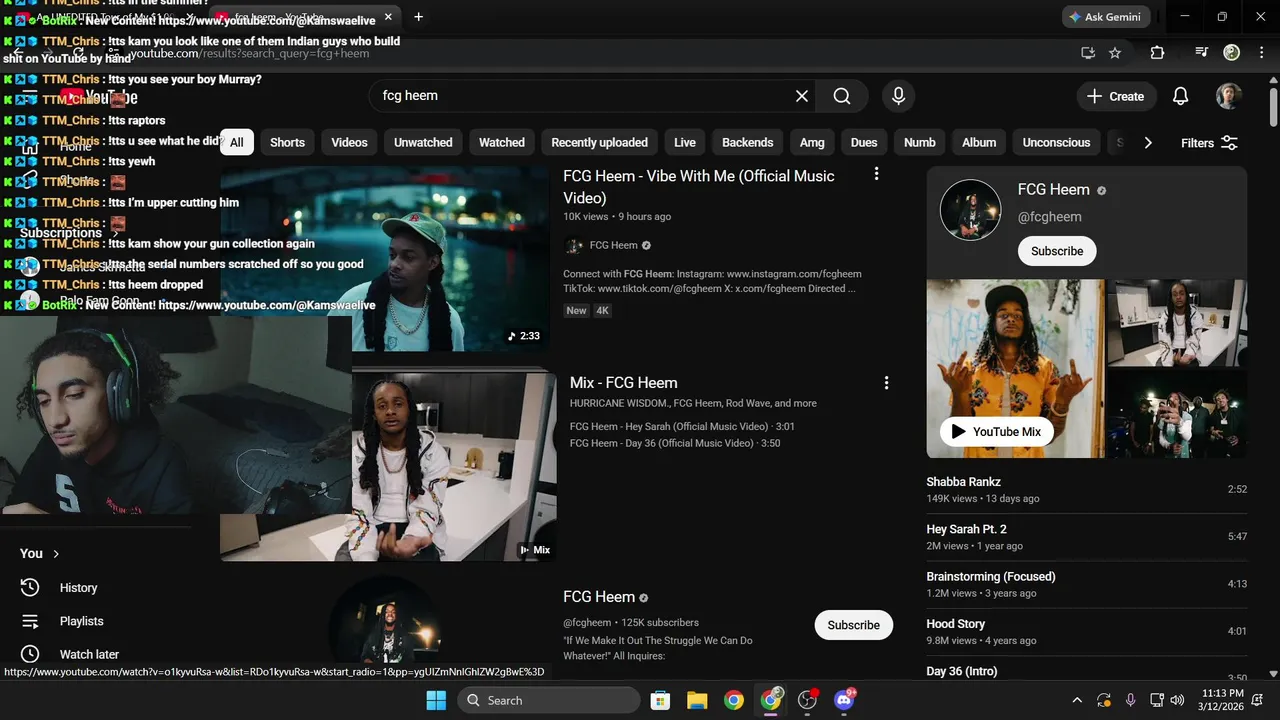Select the Unwatched filter chip
Screen dimensions: 1280x720
click(x=423, y=142)
